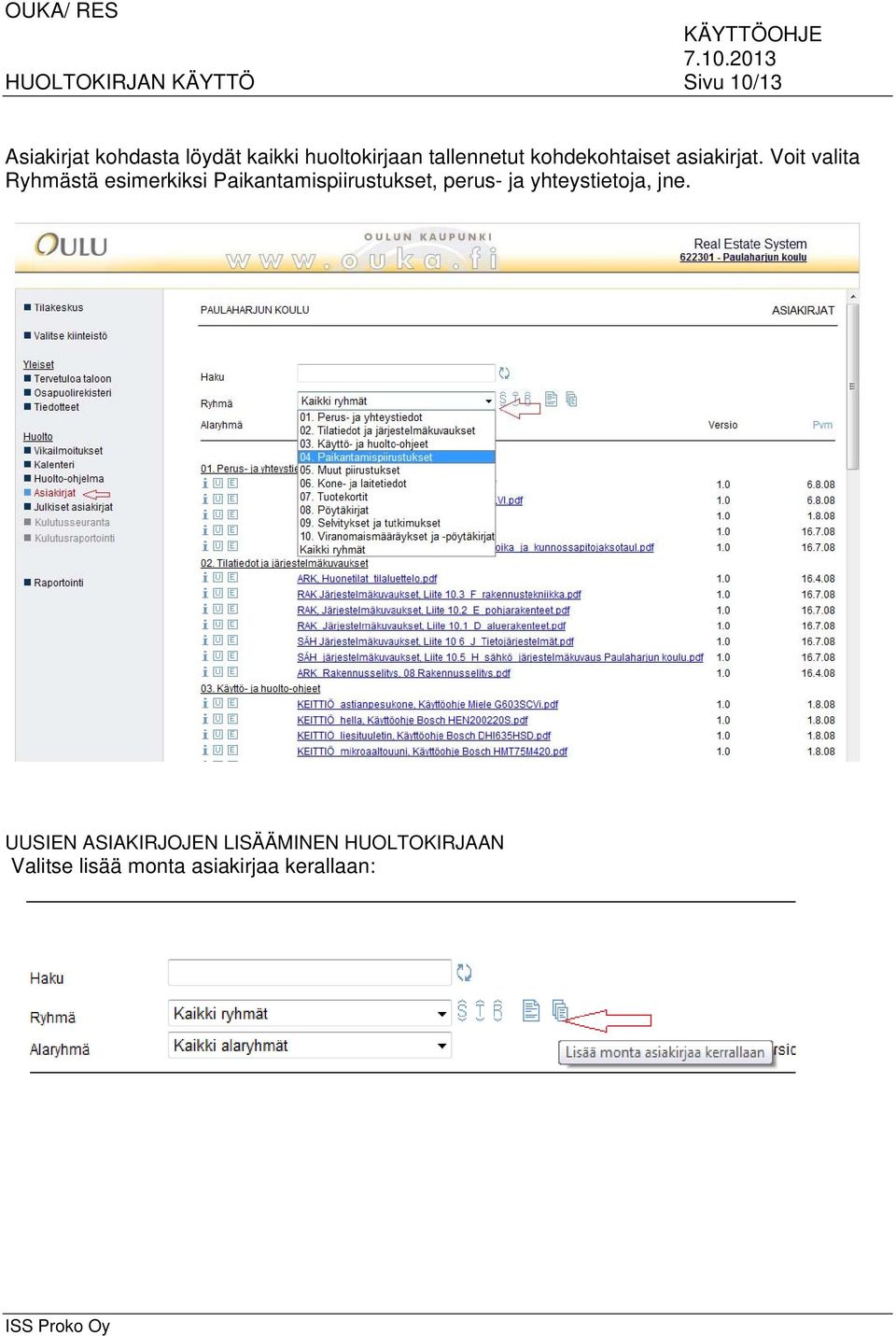Open Vikailmoitukset sidebar item

tap(68, 450)
